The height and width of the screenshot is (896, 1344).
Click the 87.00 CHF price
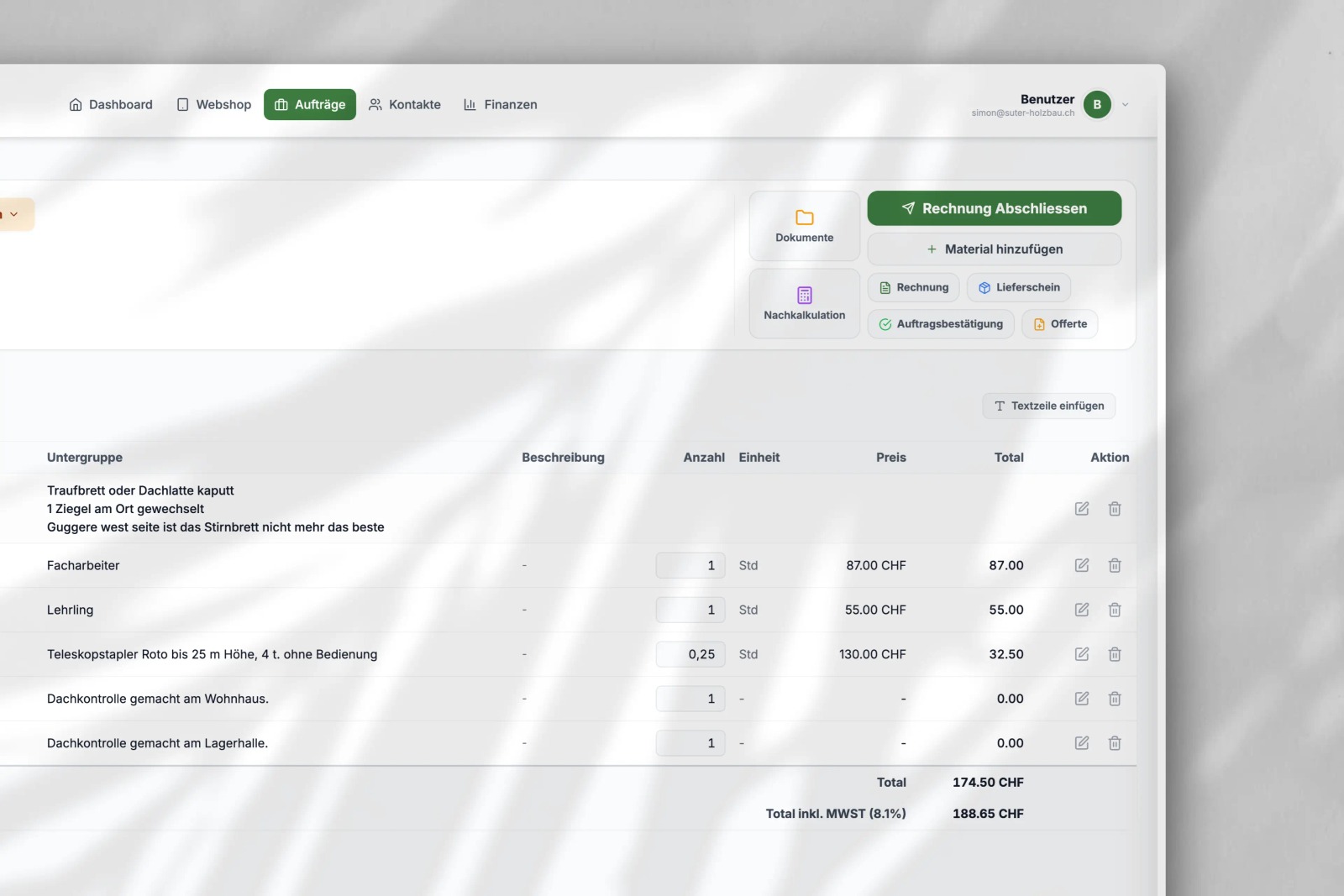tap(876, 566)
